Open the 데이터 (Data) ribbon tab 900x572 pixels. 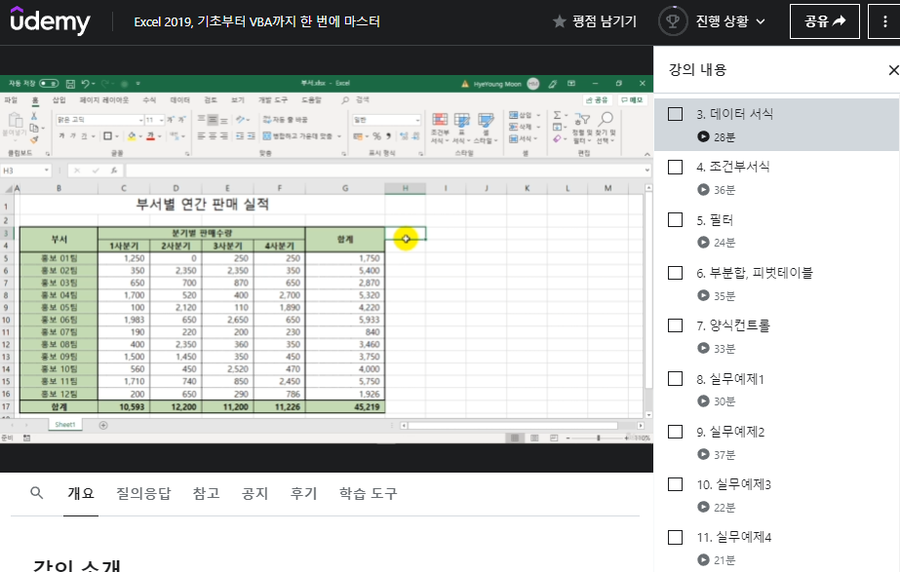click(180, 100)
